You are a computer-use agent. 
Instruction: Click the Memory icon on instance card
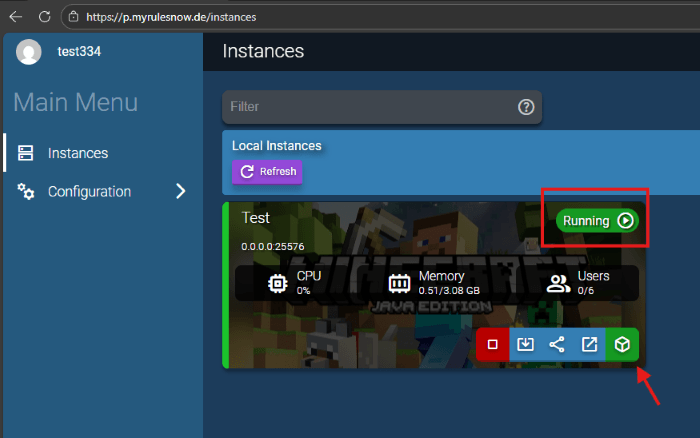400,283
